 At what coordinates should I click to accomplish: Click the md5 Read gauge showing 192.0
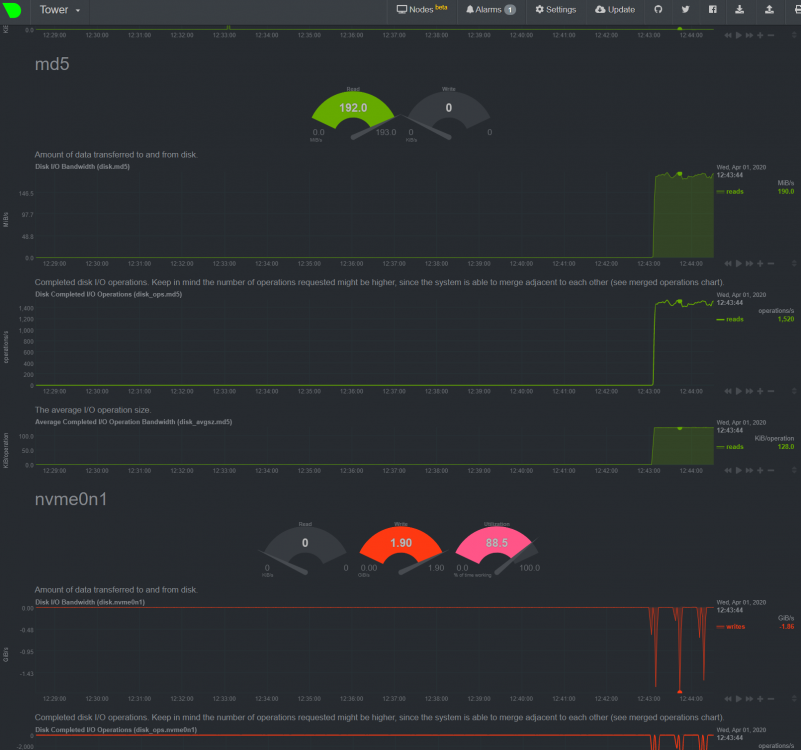[353, 113]
